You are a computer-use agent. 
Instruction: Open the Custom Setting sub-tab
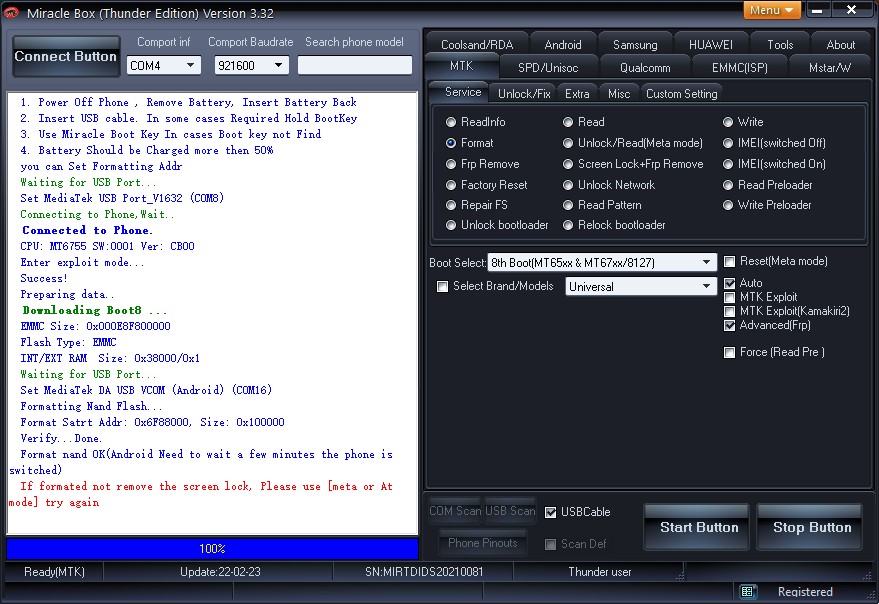(681, 94)
